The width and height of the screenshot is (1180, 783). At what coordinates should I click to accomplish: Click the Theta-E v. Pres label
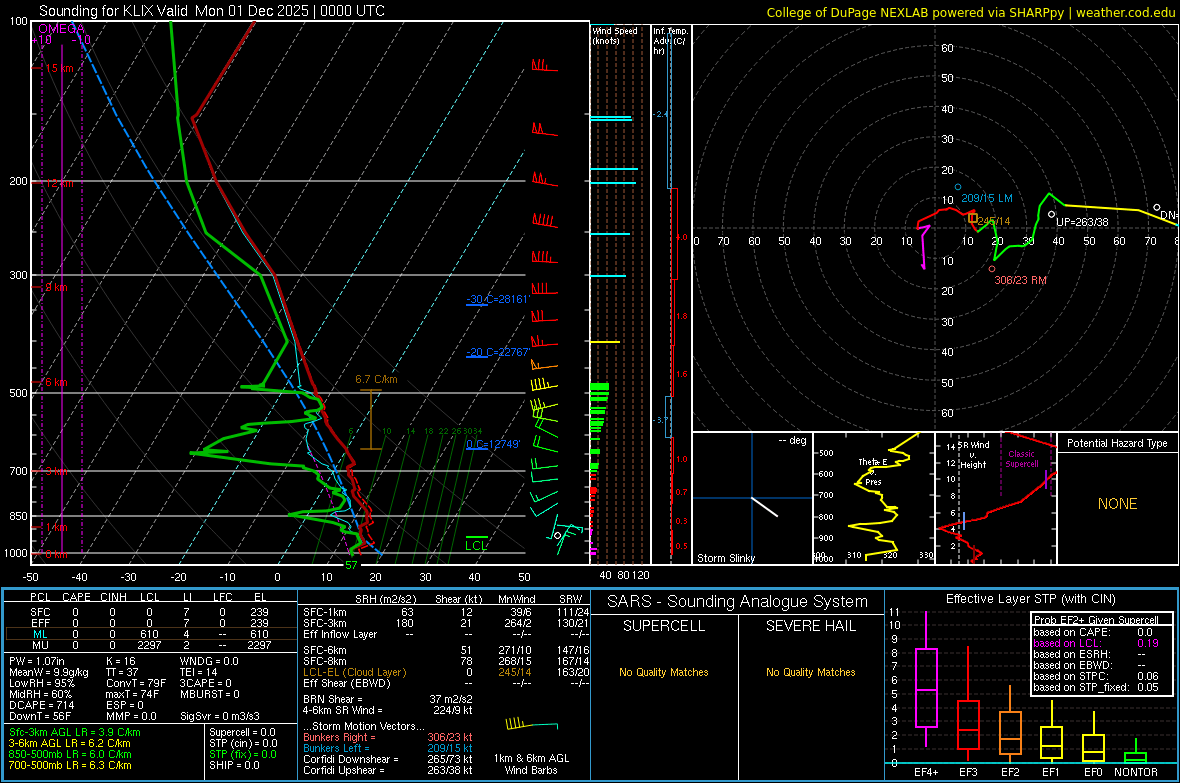(873, 471)
